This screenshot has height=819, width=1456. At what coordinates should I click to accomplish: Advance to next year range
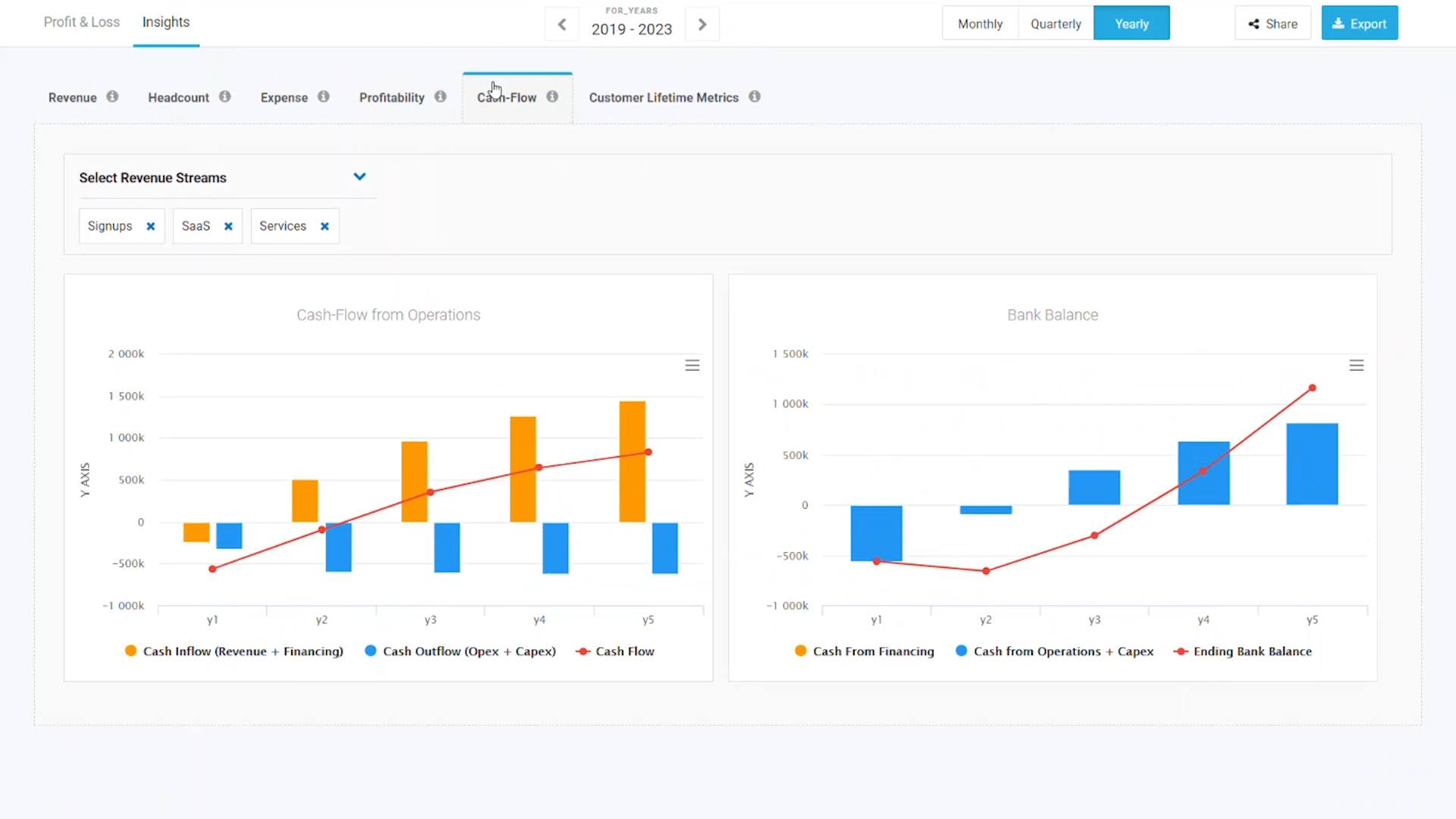702,24
